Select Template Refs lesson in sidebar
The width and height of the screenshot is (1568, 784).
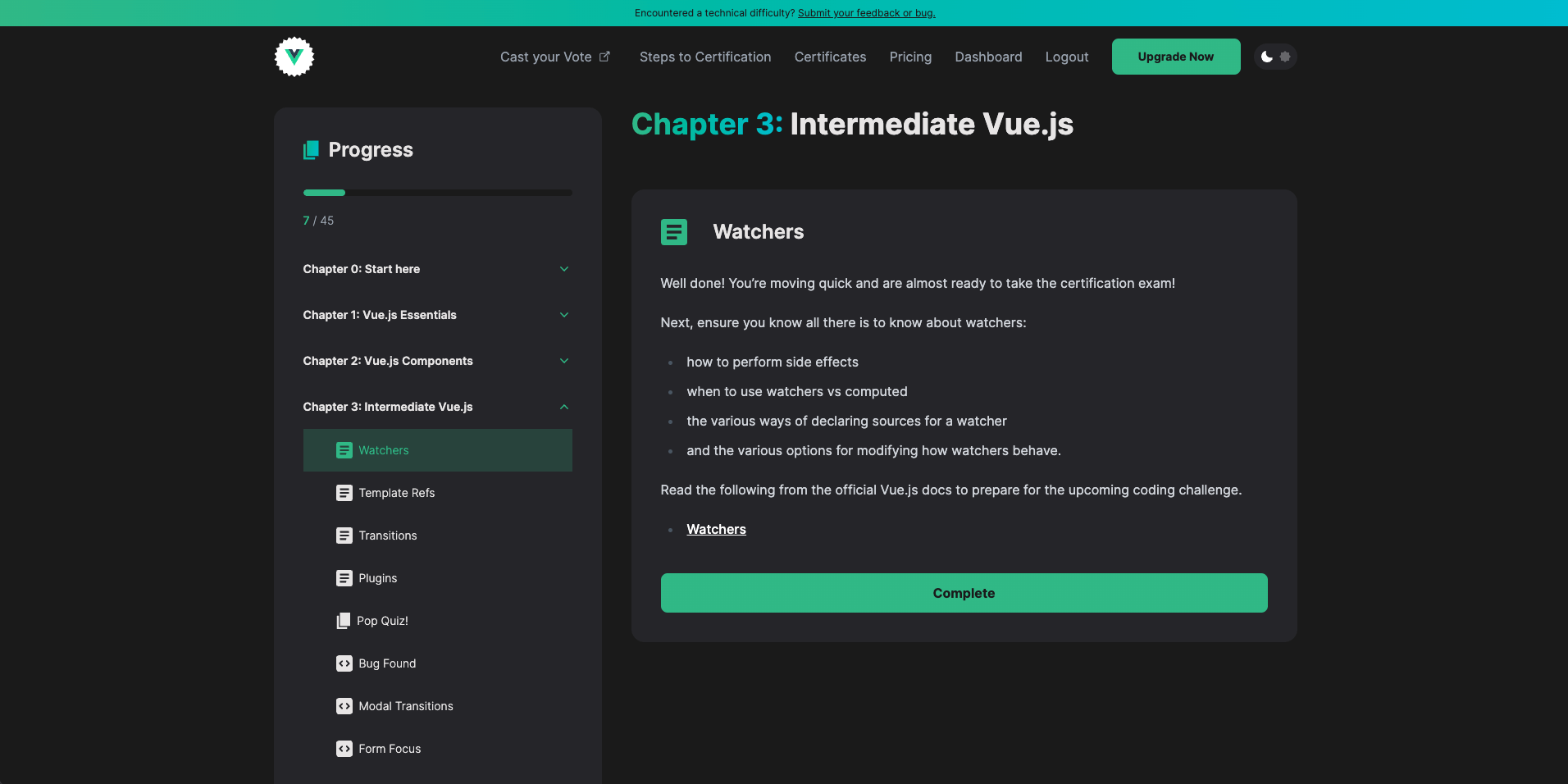[x=438, y=493]
